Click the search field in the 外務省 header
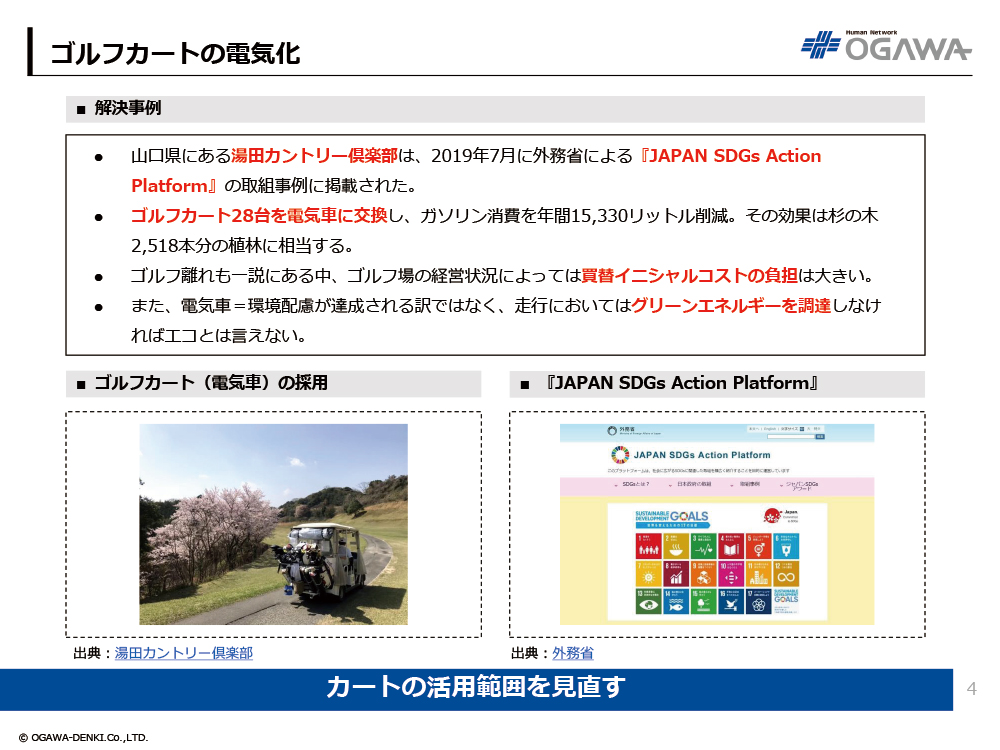The width and height of the screenshot is (1000, 750). point(788,436)
